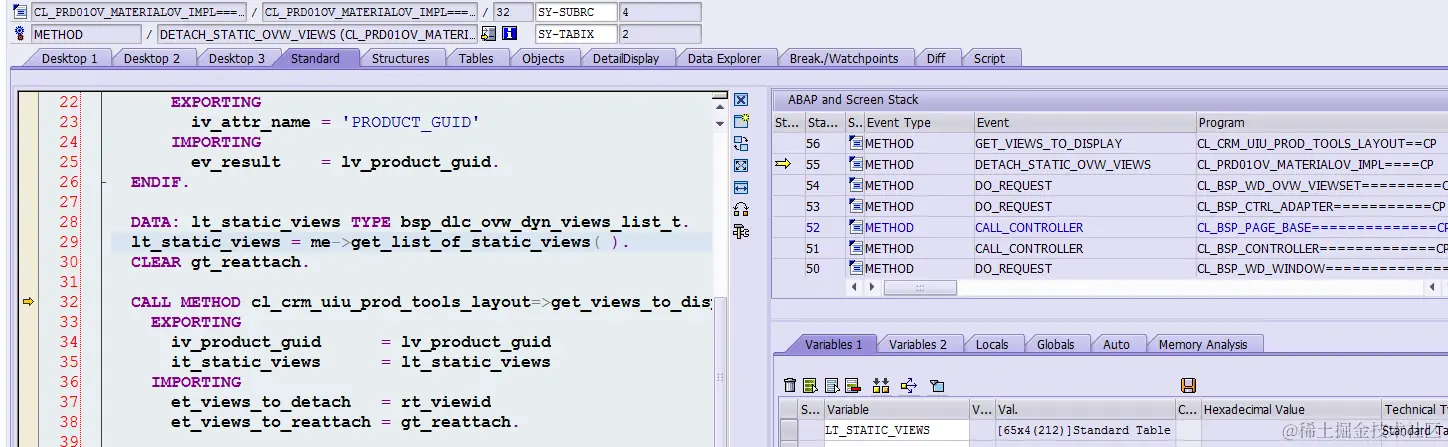1448x447 pixels.
Task: Click the gear icon beside METHOD field
Action: [19, 34]
